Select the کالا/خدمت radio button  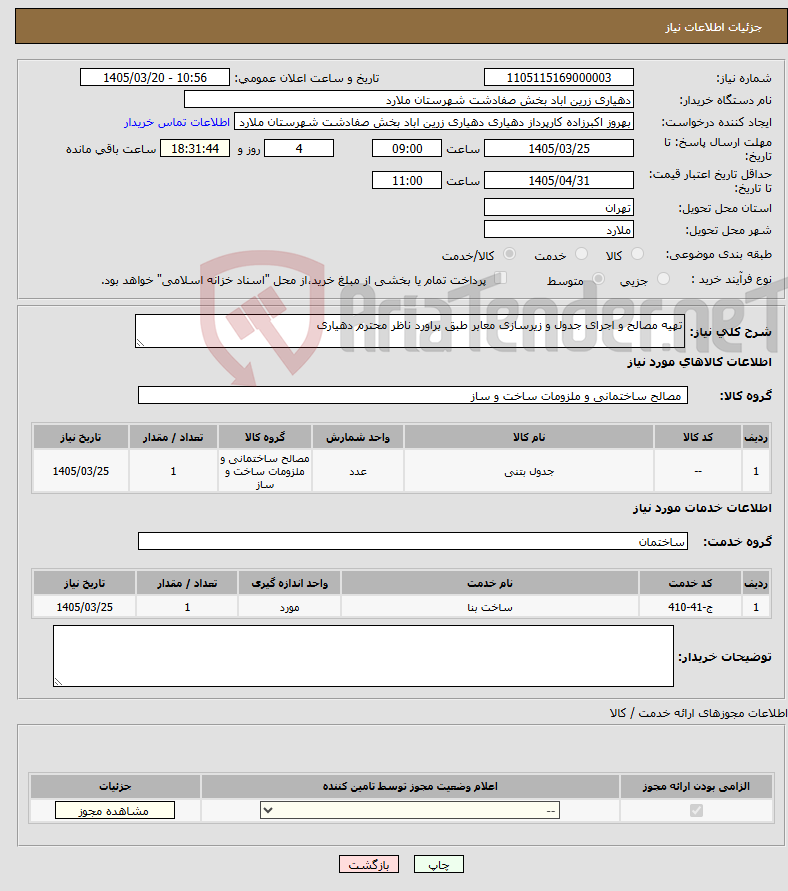(x=510, y=254)
